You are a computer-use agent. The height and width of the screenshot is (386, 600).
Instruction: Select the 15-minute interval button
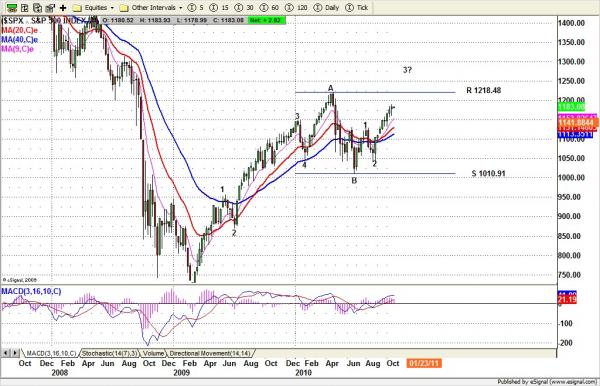tap(219, 8)
